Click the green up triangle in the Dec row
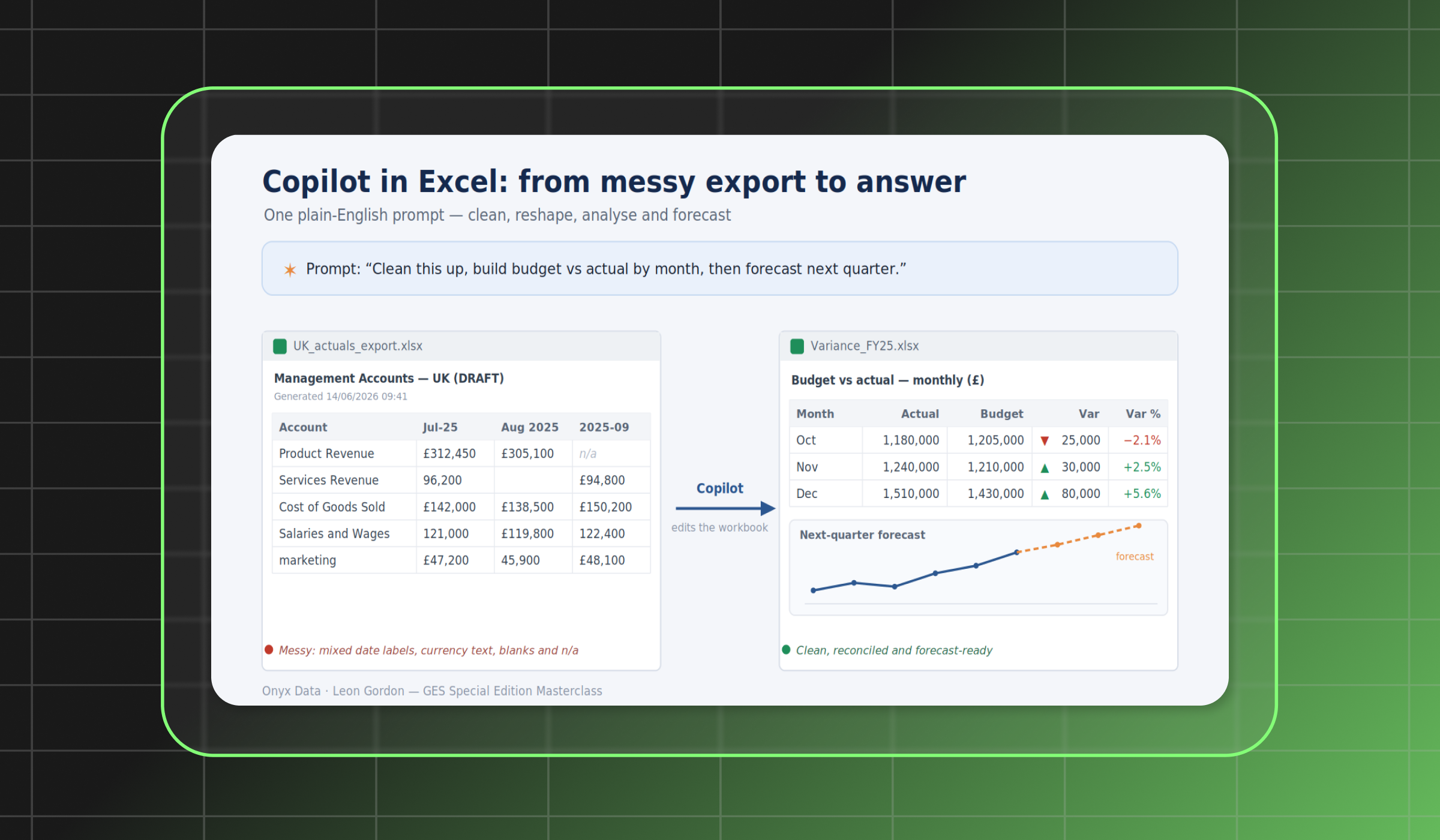 pyautogui.click(x=1045, y=494)
